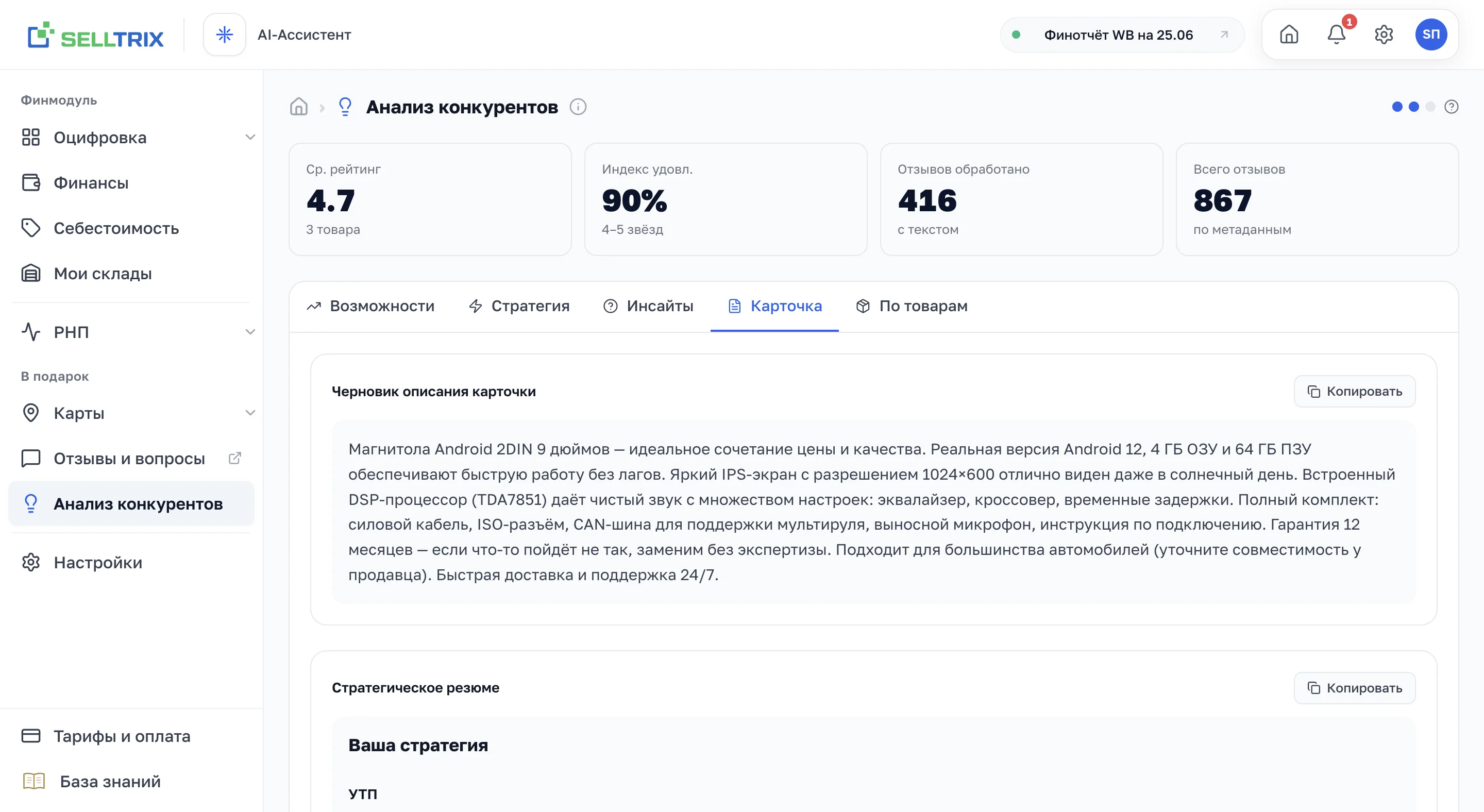Click the Ср. рейтинг 4.7 card
Screen dimensions: 1484x812
[x=430, y=199]
